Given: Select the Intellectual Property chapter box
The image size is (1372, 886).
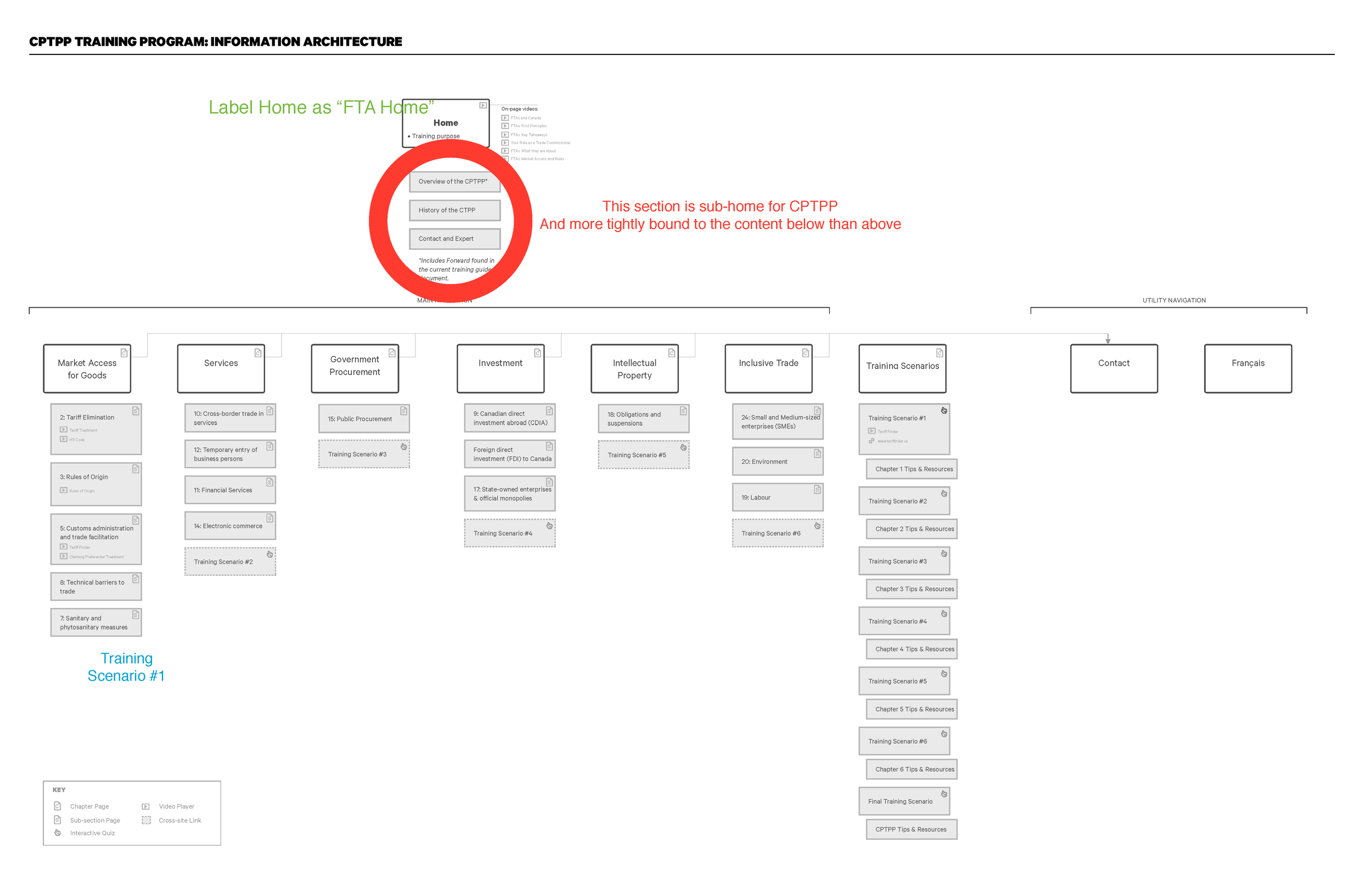Looking at the screenshot, I should click(634, 368).
